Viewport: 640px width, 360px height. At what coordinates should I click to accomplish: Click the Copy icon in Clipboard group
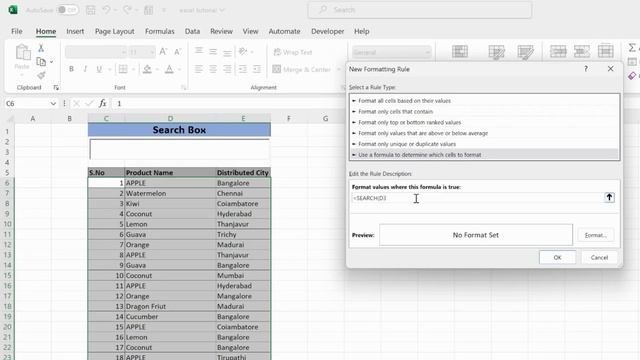coord(41,62)
